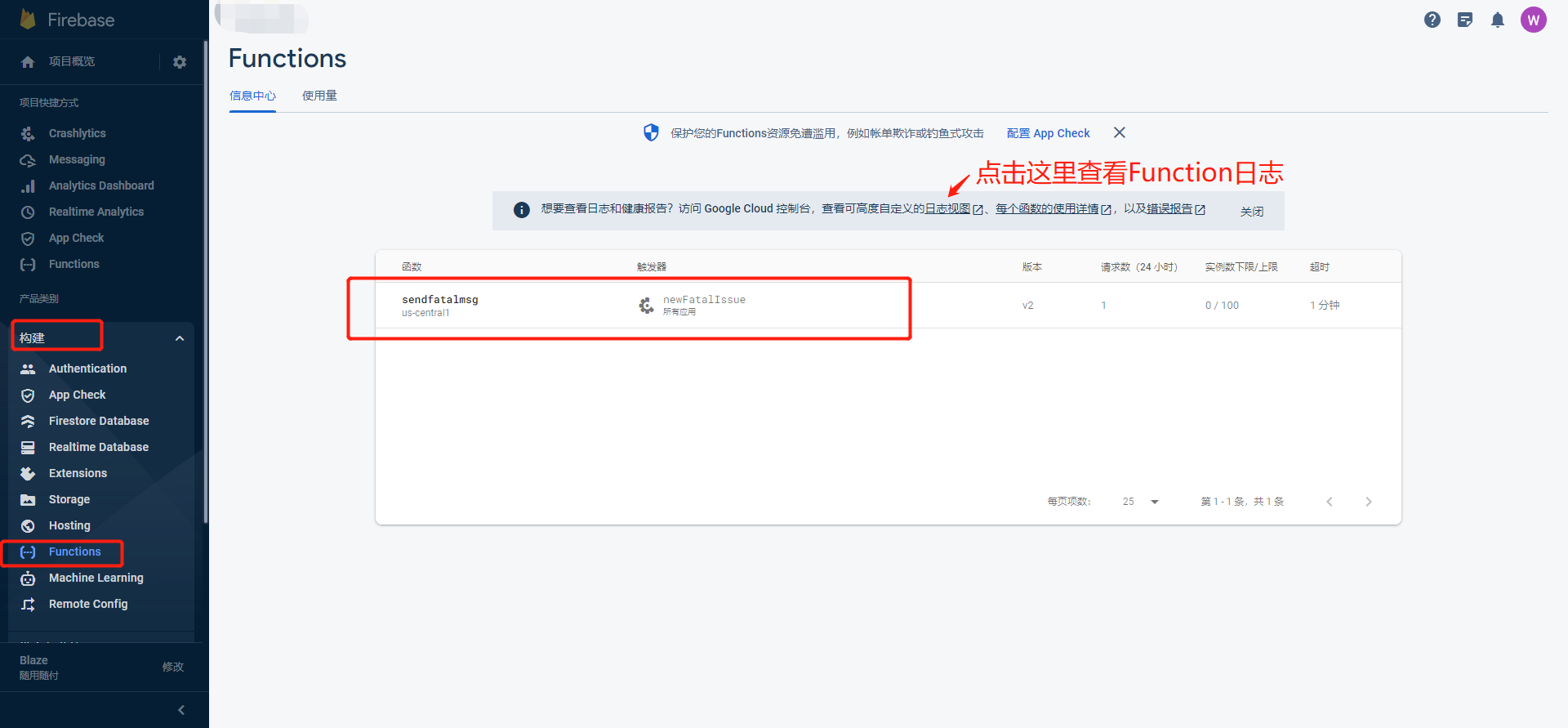The width and height of the screenshot is (1568, 728).
Task: Open Analytics Dashboard shortcut
Action: tap(101, 185)
